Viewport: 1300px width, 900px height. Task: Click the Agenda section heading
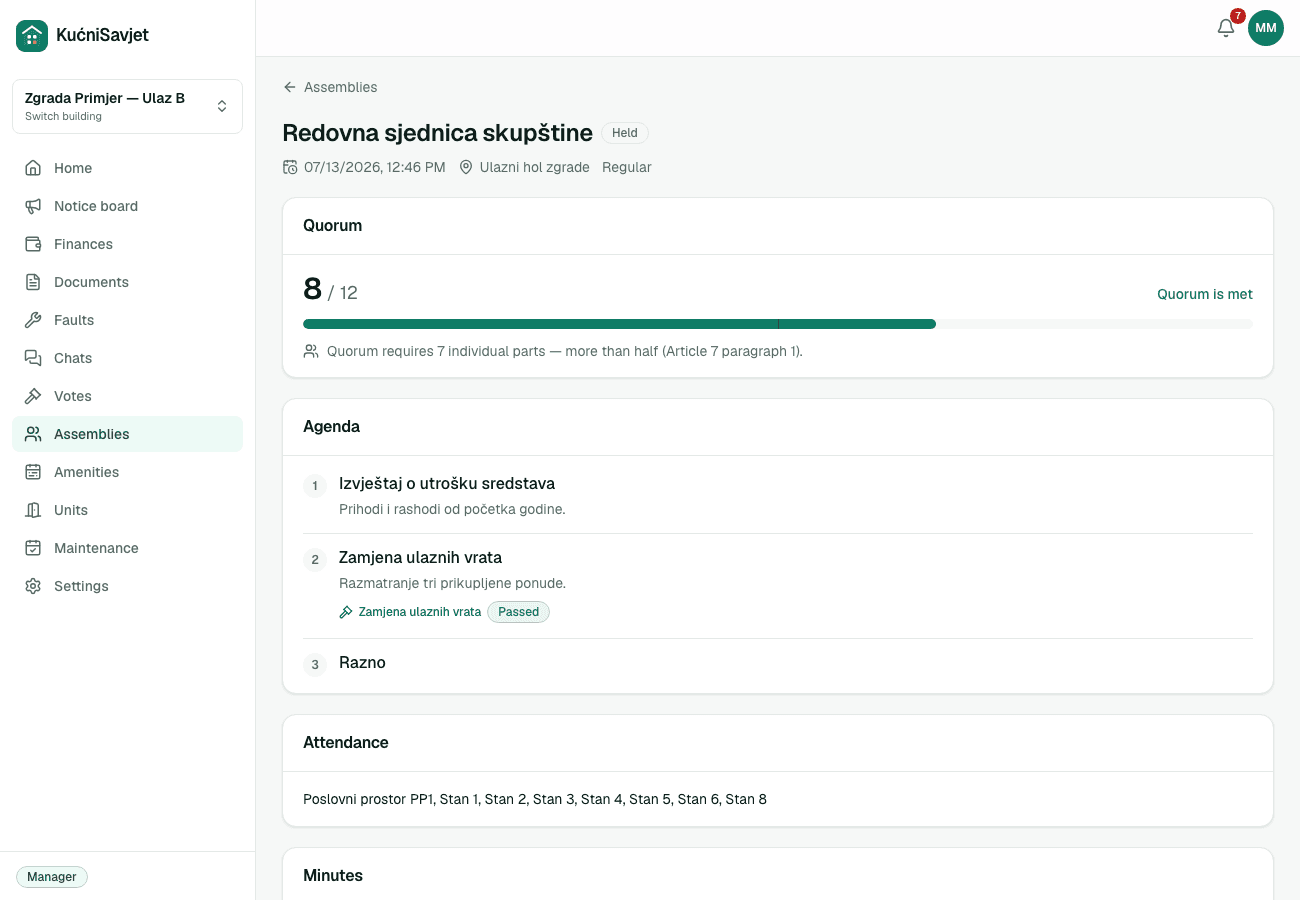331,426
